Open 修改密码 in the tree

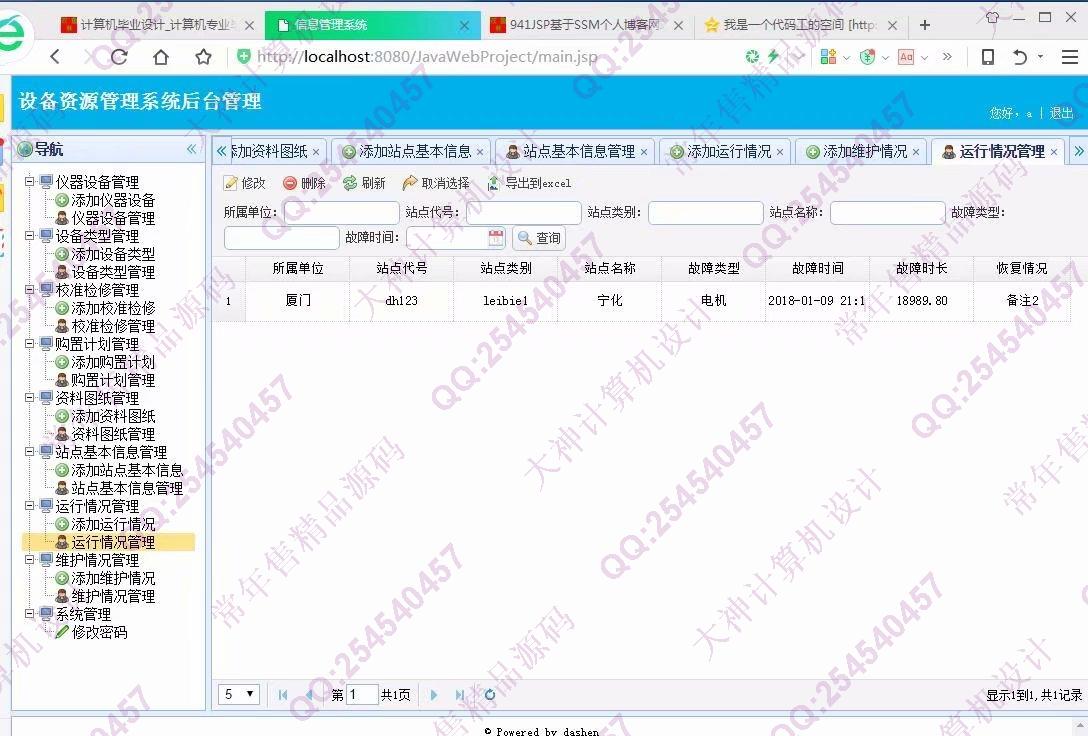point(99,632)
